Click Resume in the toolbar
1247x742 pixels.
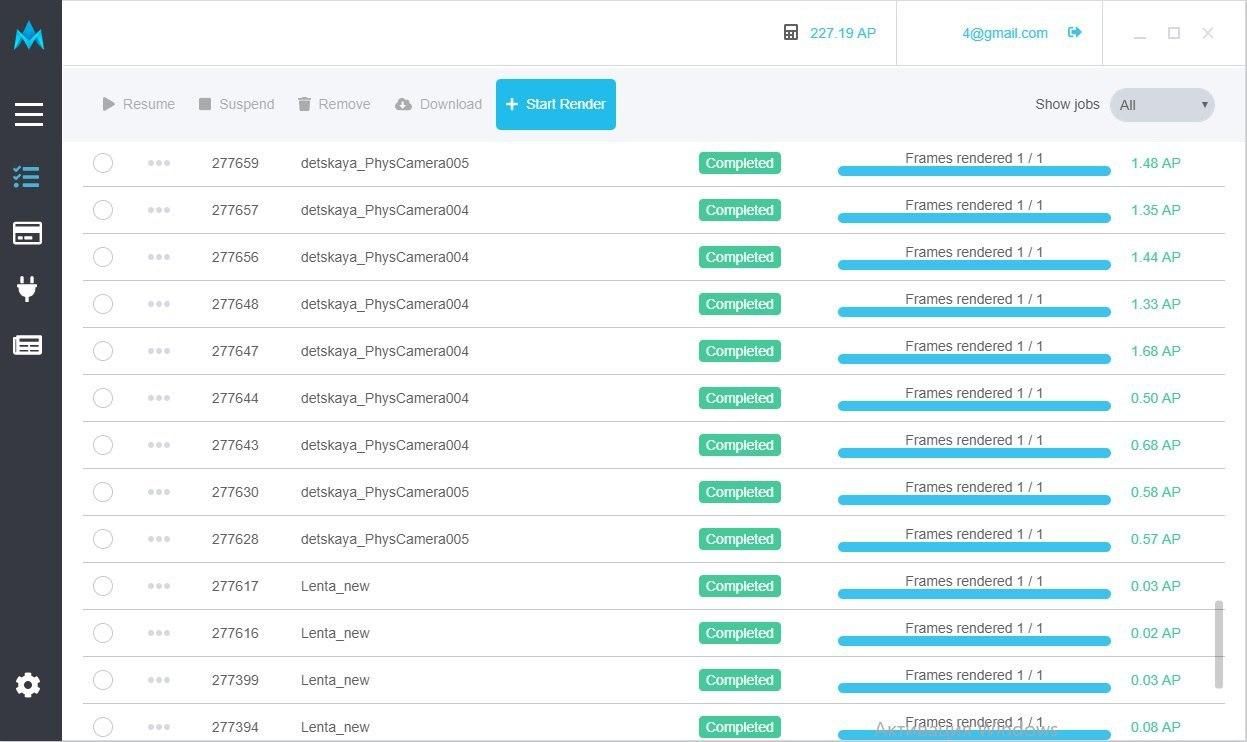pyautogui.click(x=138, y=104)
